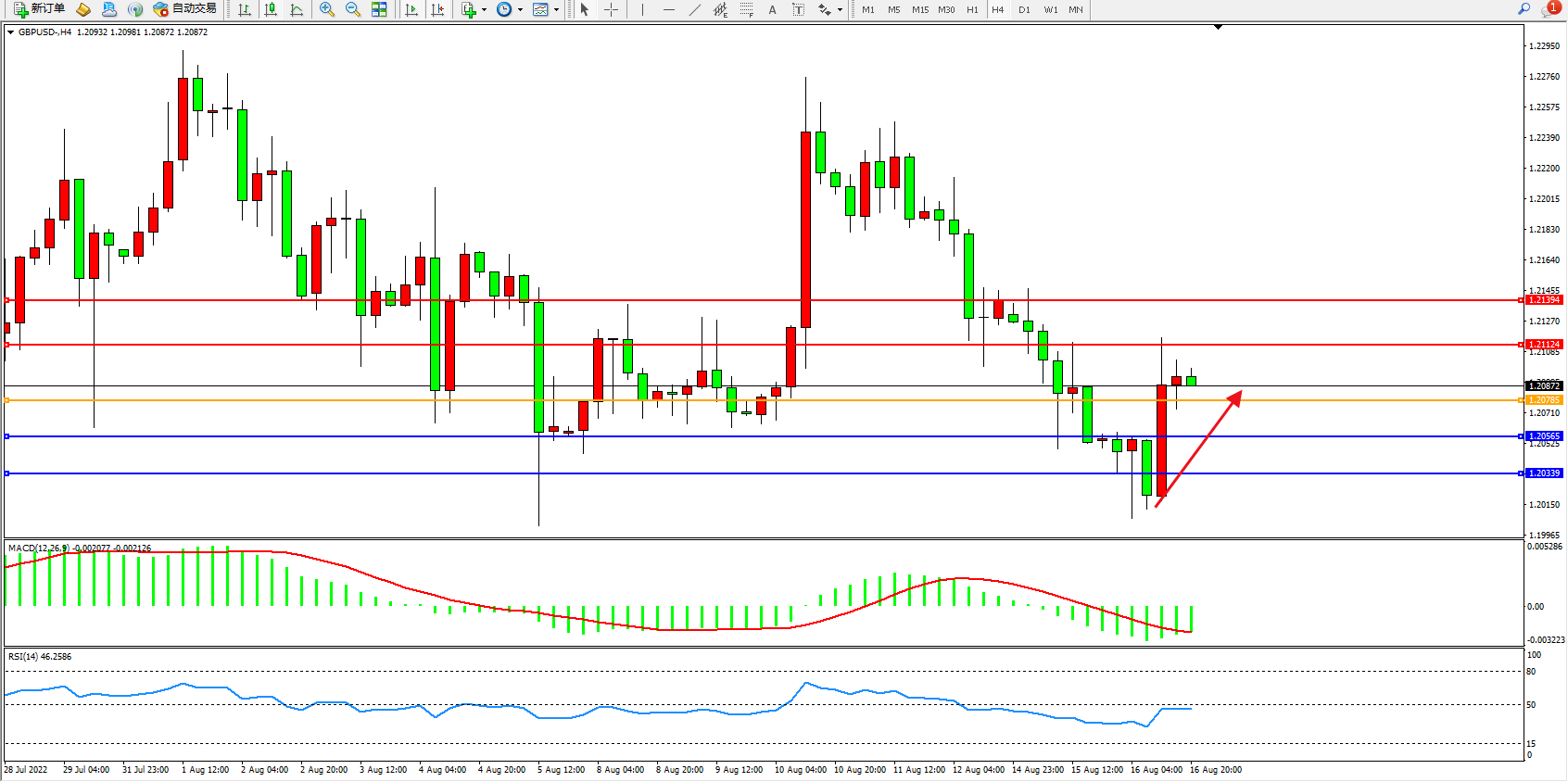
Task: Expand the periodicity clock dropdown arrow
Action: tap(520, 9)
